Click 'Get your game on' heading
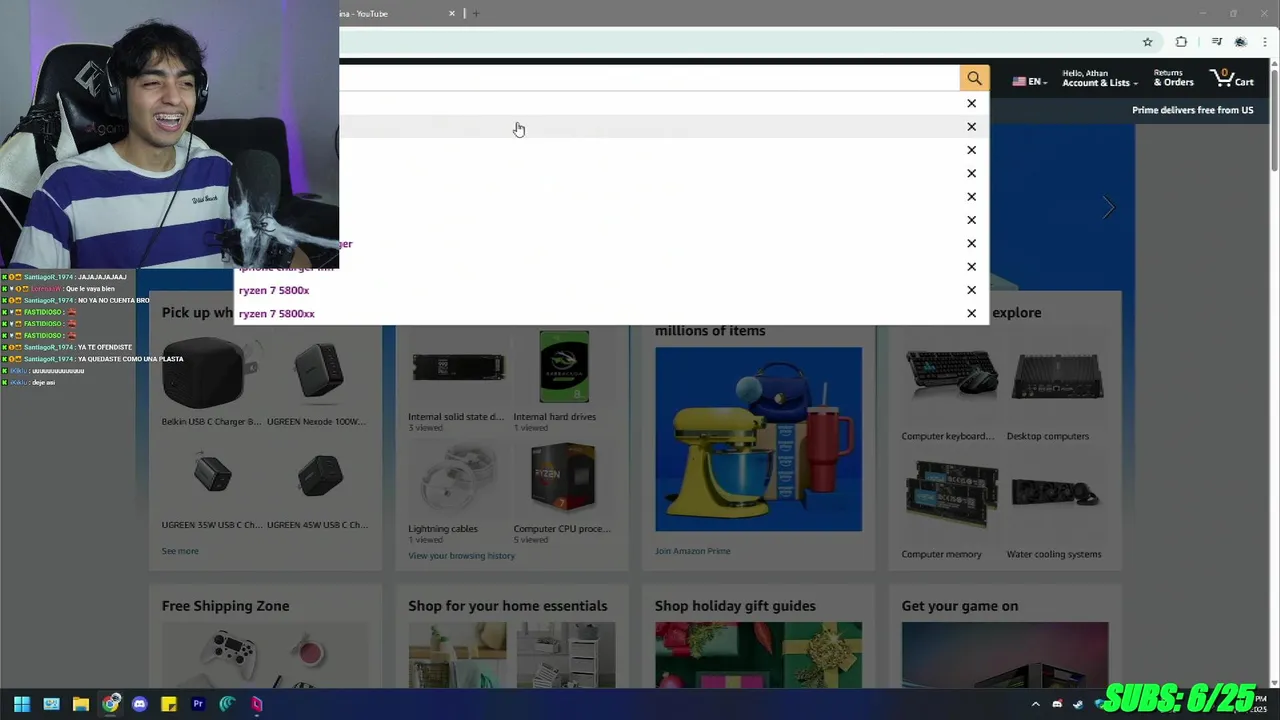The height and width of the screenshot is (720, 1280). [x=959, y=606]
